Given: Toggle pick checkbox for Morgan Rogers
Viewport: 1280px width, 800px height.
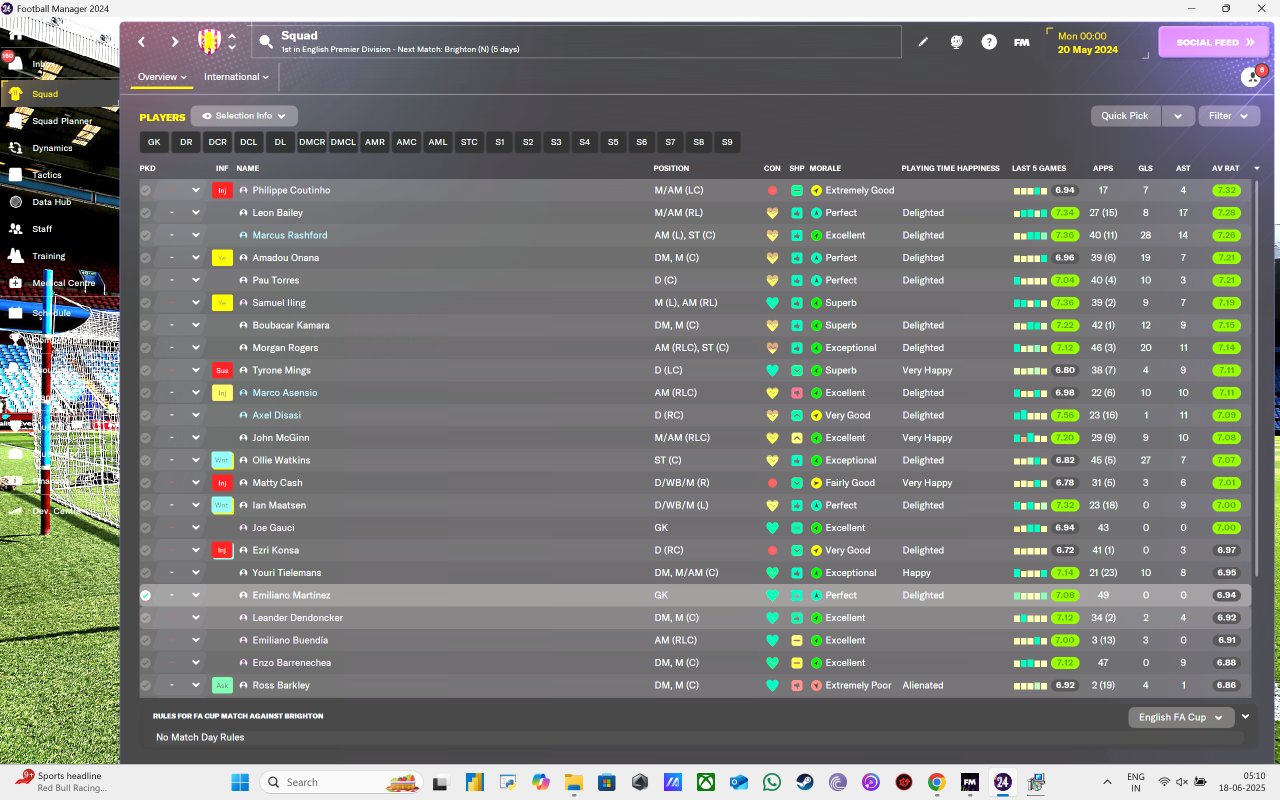Looking at the screenshot, I should pyautogui.click(x=146, y=348).
